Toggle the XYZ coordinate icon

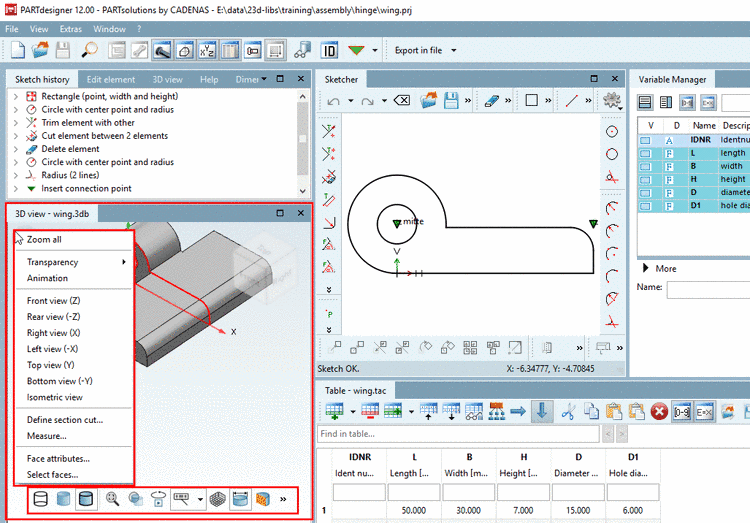207,50
